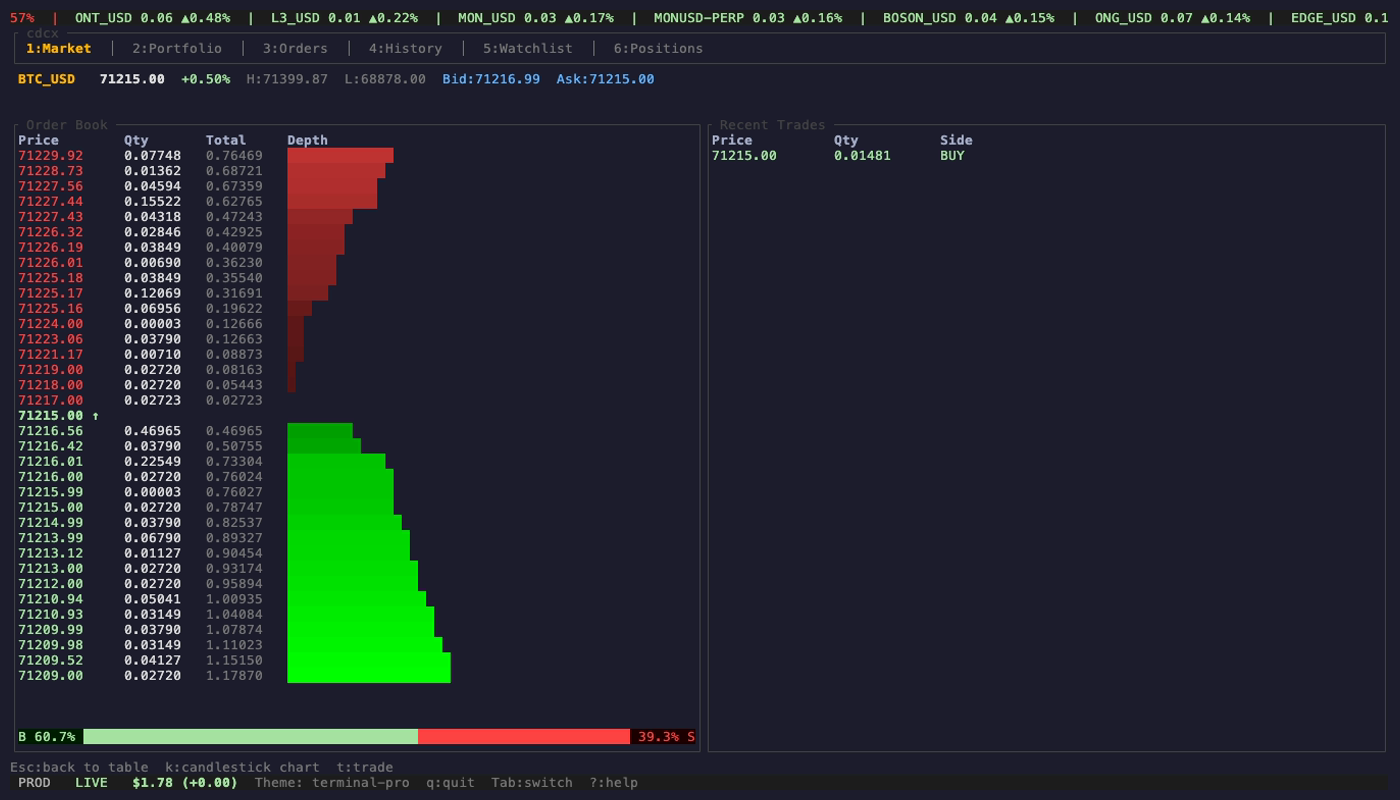This screenshot has width=1400, height=800.
Task: Click the 'k:candlestick chart' shortcut hint
Action: coord(242,768)
